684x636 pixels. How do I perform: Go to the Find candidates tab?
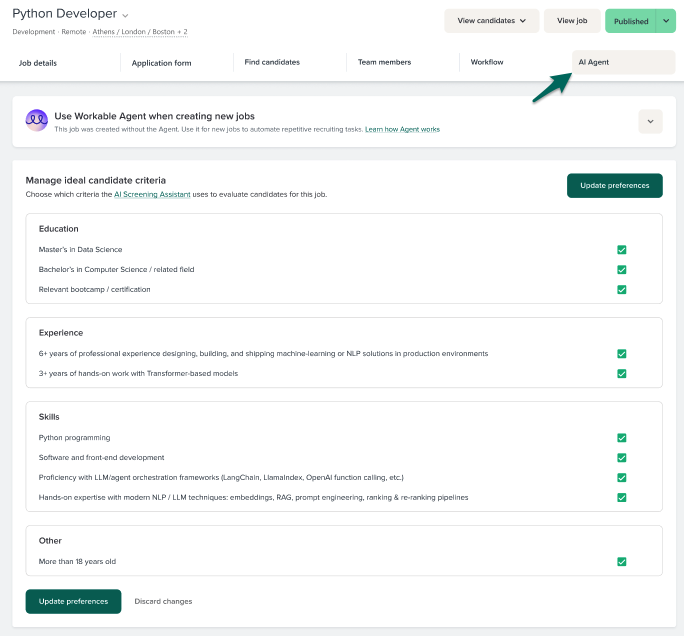[272, 63]
